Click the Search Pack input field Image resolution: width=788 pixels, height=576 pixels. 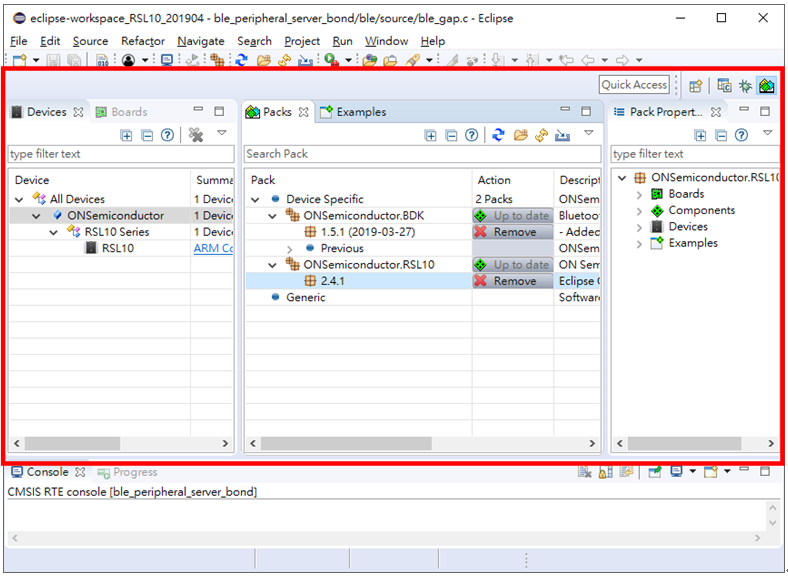pyautogui.click(x=422, y=154)
